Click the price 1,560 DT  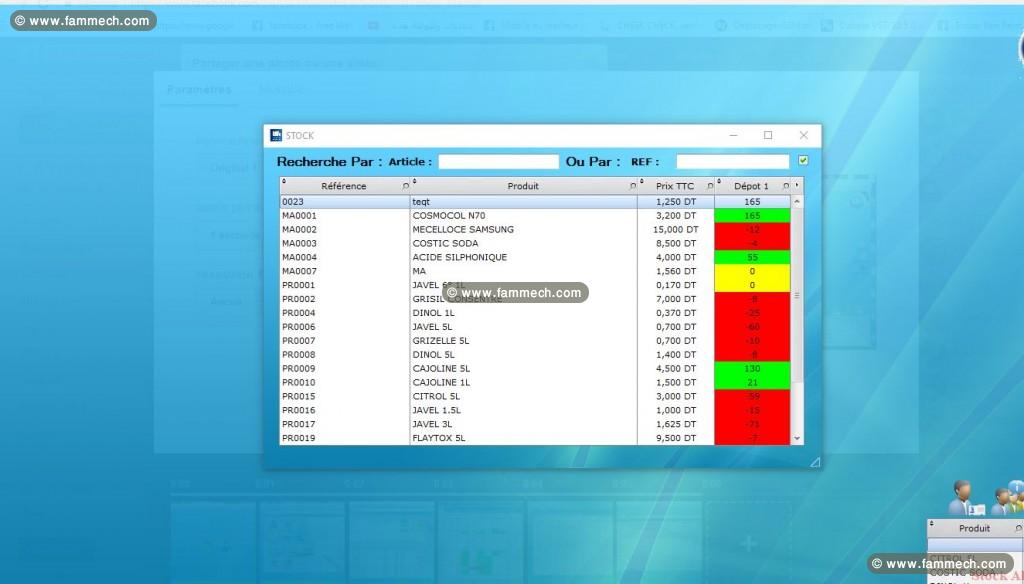(676, 271)
